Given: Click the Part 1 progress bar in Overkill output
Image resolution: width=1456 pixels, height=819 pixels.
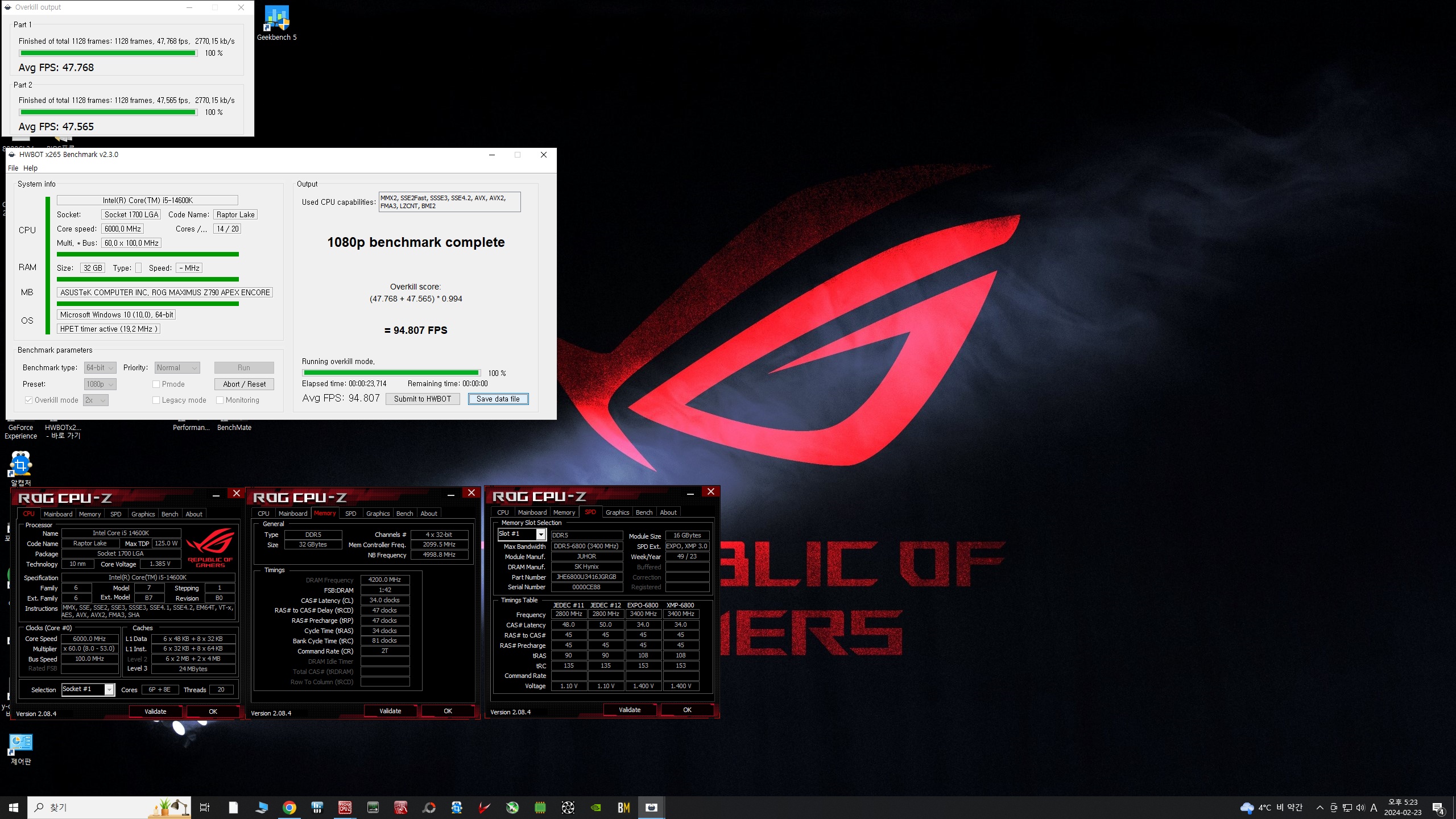Looking at the screenshot, I should [x=108, y=53].
